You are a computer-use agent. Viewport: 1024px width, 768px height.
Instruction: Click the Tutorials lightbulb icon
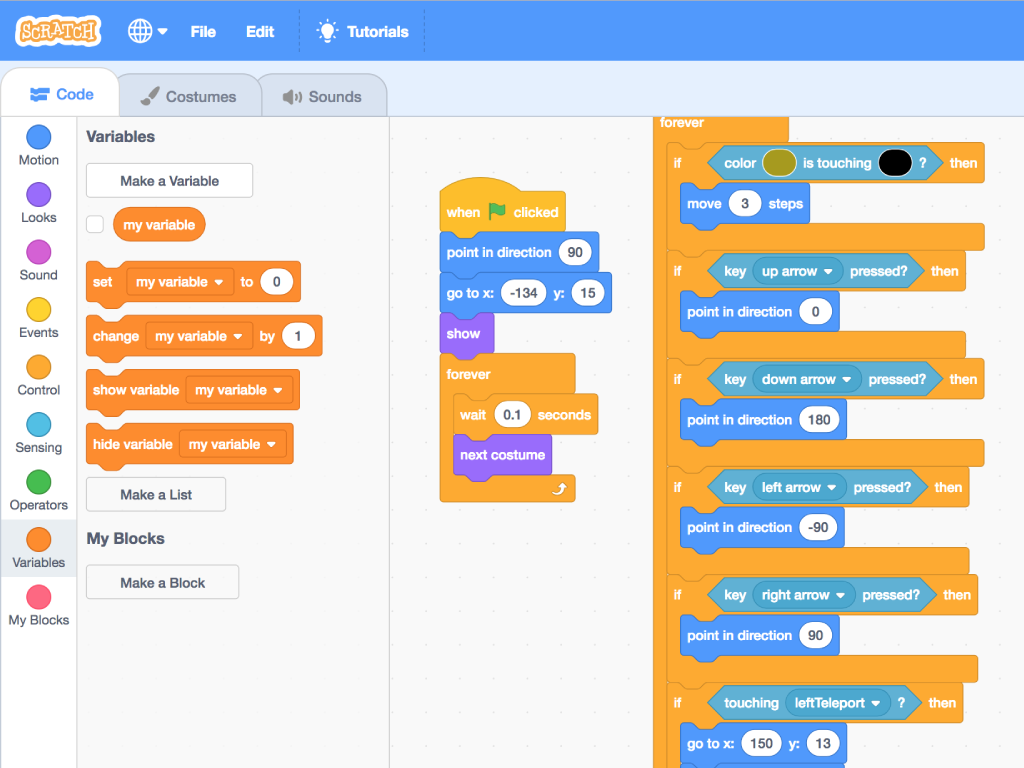(327, 31)
